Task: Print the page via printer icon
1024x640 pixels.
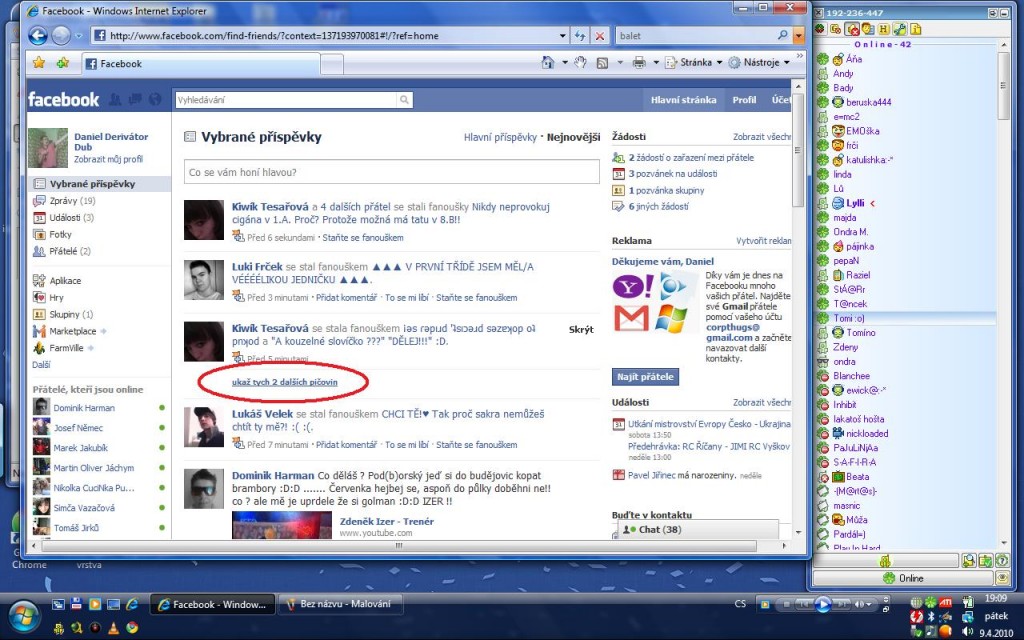Action: 639,63
